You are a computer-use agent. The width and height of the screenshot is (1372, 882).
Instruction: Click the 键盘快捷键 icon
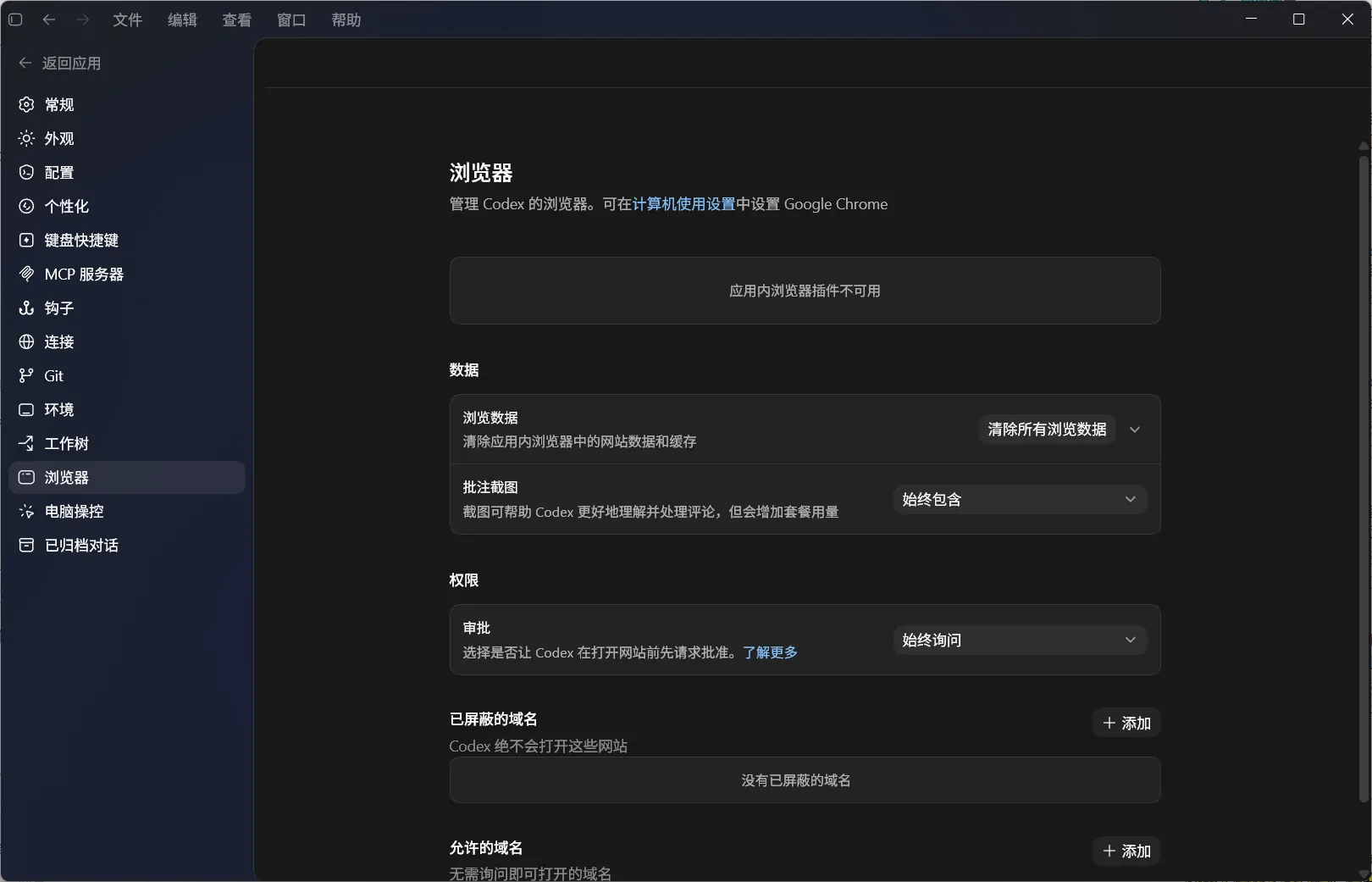pos(26,240)
